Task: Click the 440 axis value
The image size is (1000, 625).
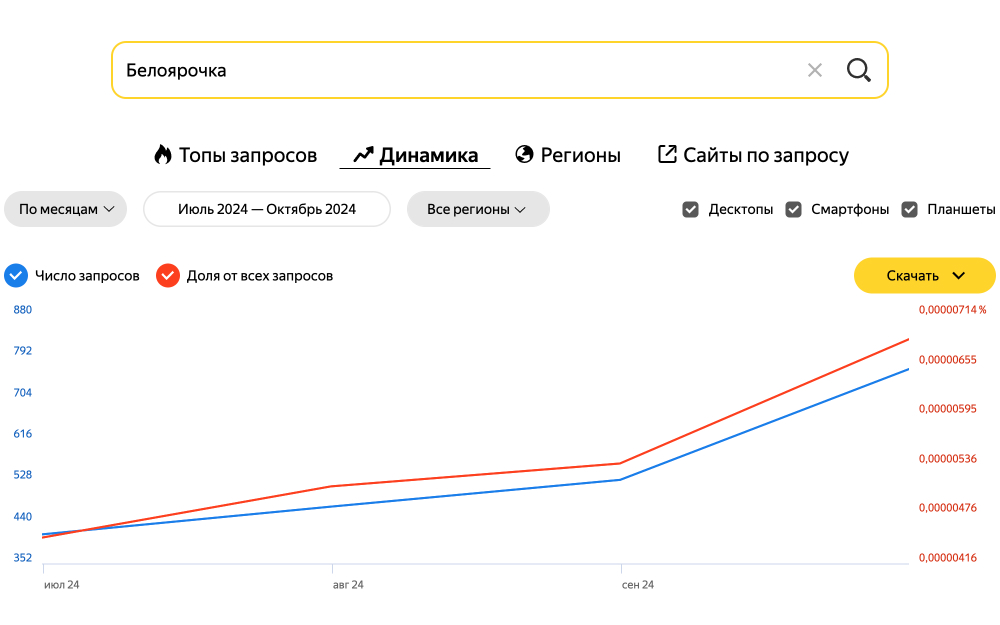Action: pos(22,517)
